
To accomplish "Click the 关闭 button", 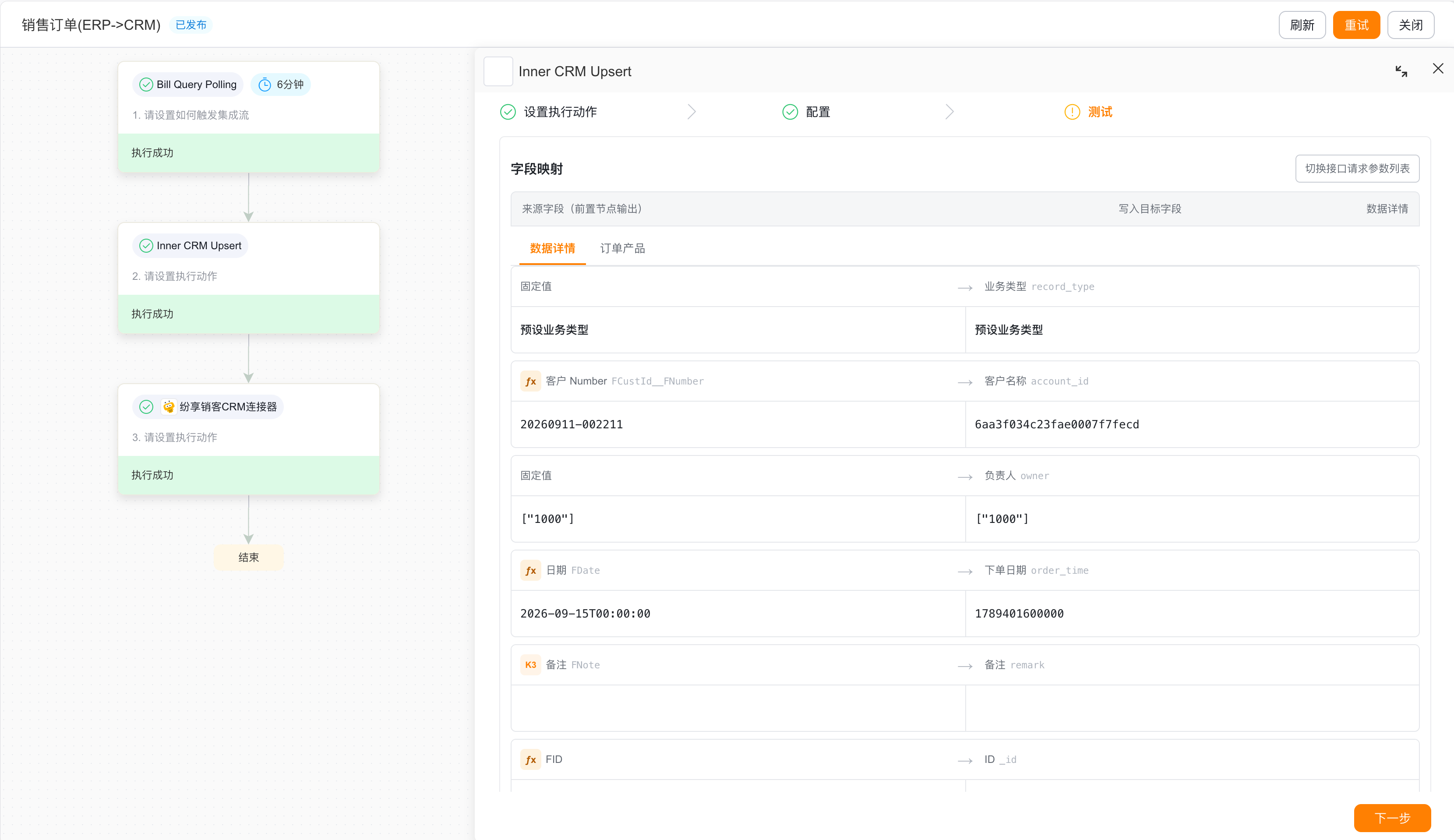I will 1411,25.
